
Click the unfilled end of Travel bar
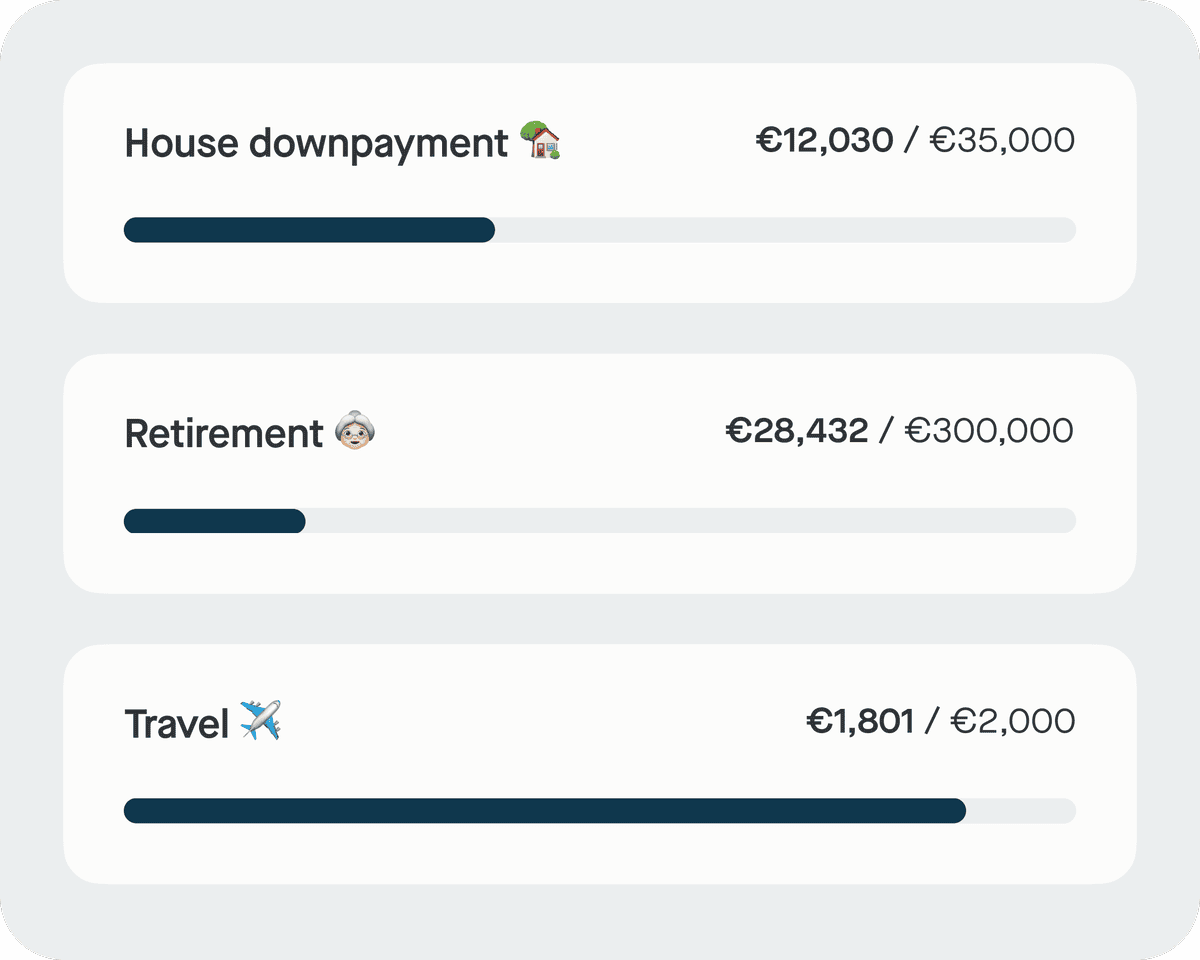(x=1022, y=811)
